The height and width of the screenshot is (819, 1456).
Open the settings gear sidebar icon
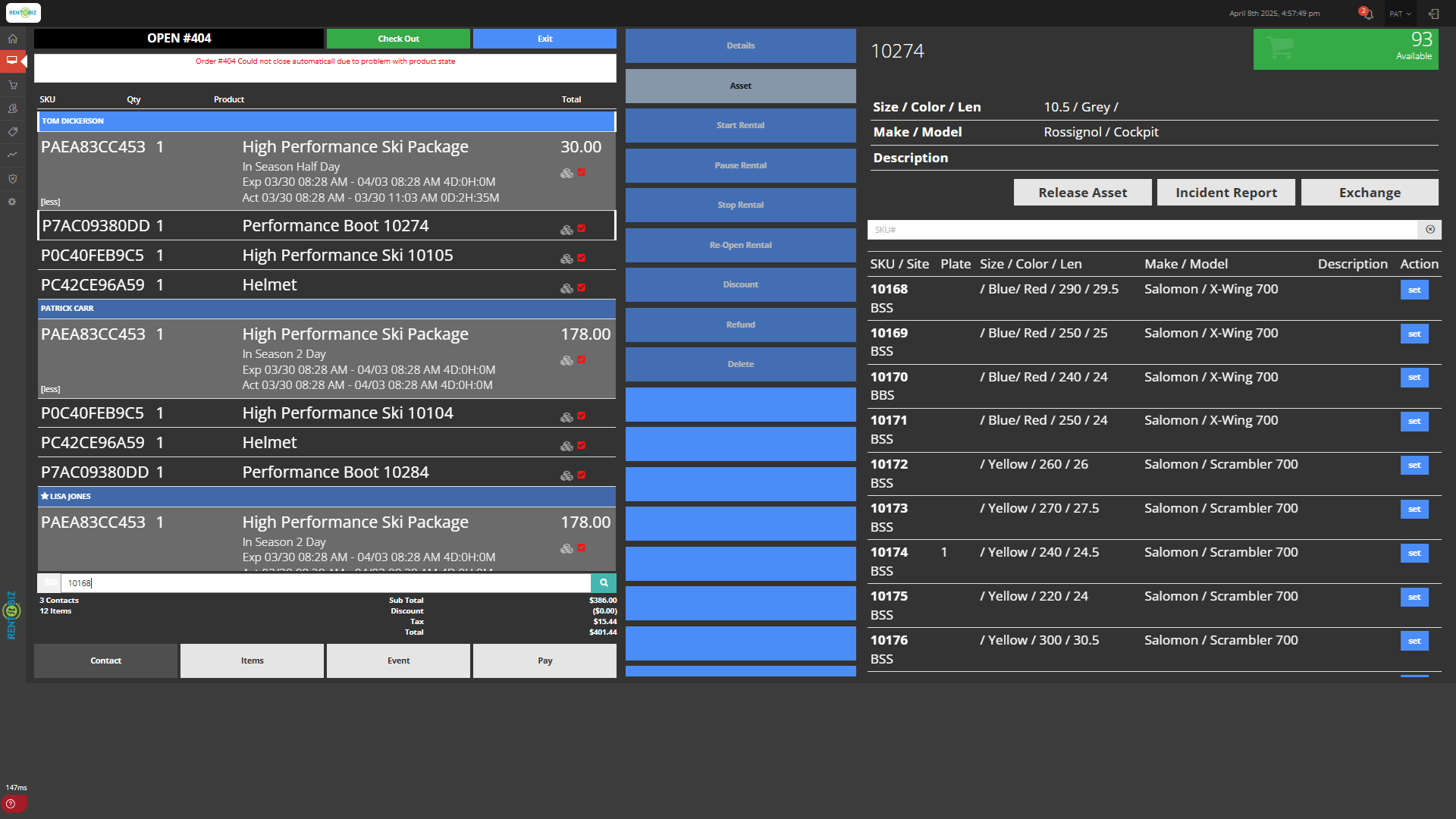click(12, 202)
